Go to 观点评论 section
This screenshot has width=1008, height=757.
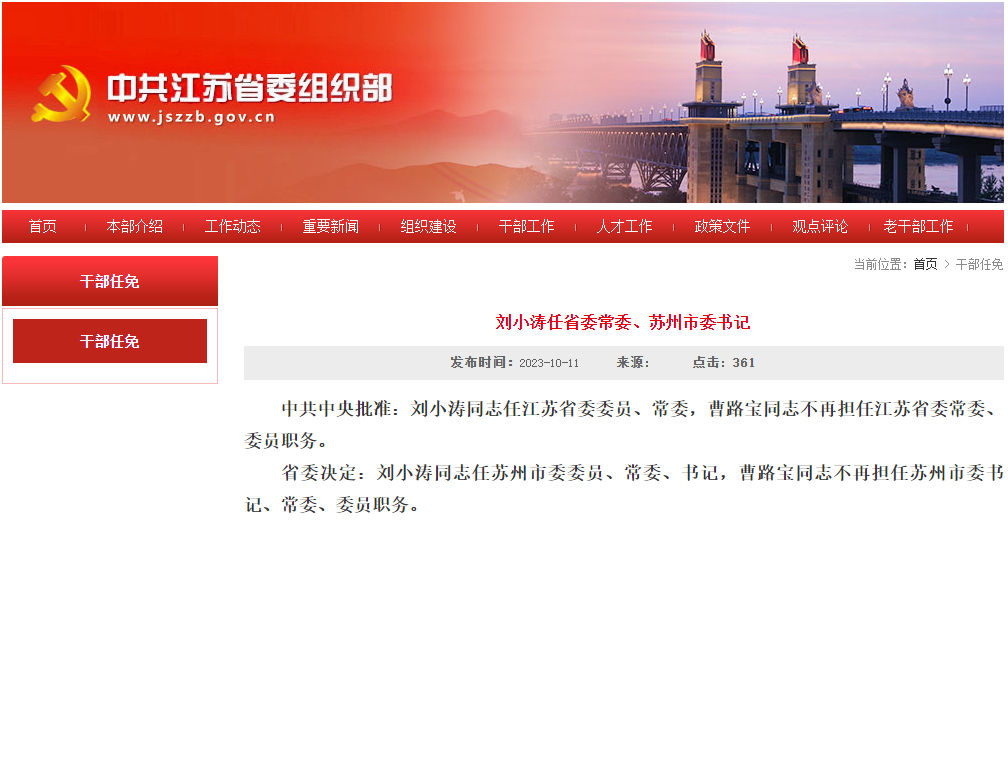820,226
